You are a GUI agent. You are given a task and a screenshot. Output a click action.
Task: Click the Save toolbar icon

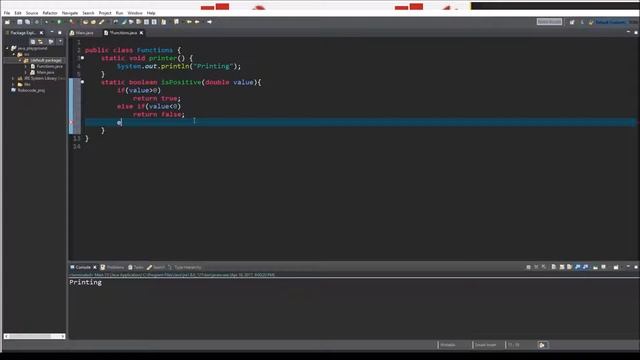(x=20, y=22)
